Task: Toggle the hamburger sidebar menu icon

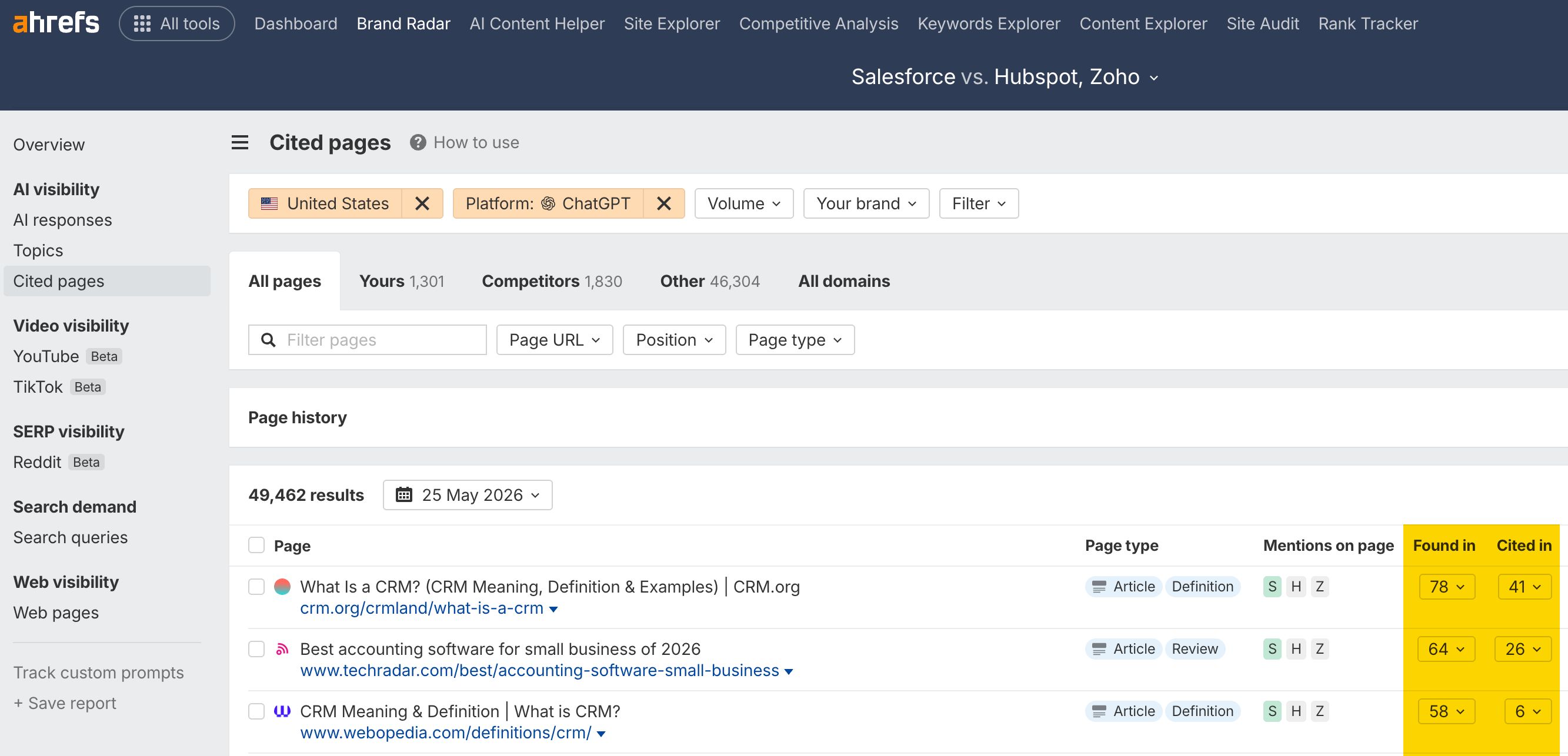Action: tap(240, 142)
